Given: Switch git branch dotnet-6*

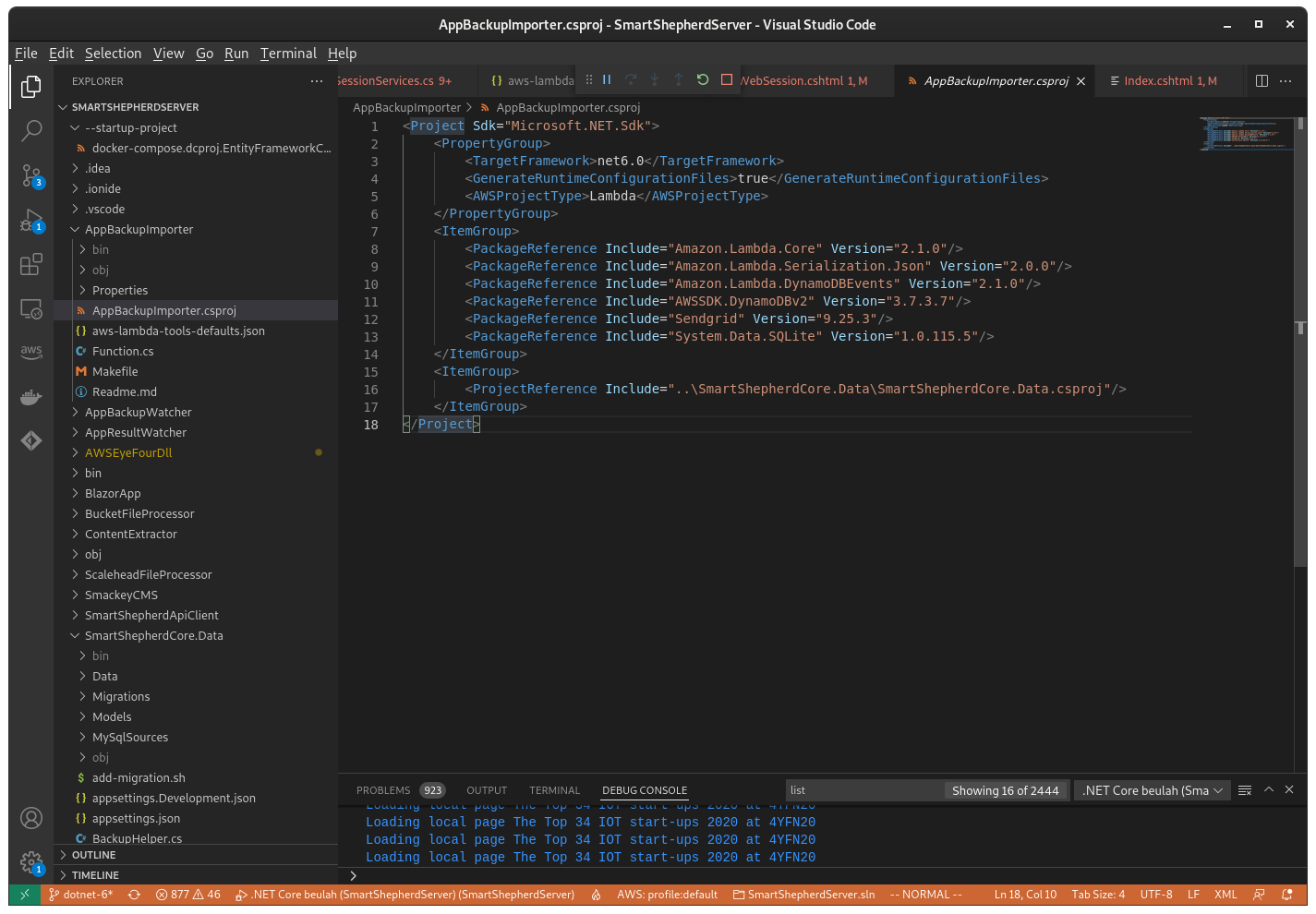Looking at the screenshot, I should (81, 895).
